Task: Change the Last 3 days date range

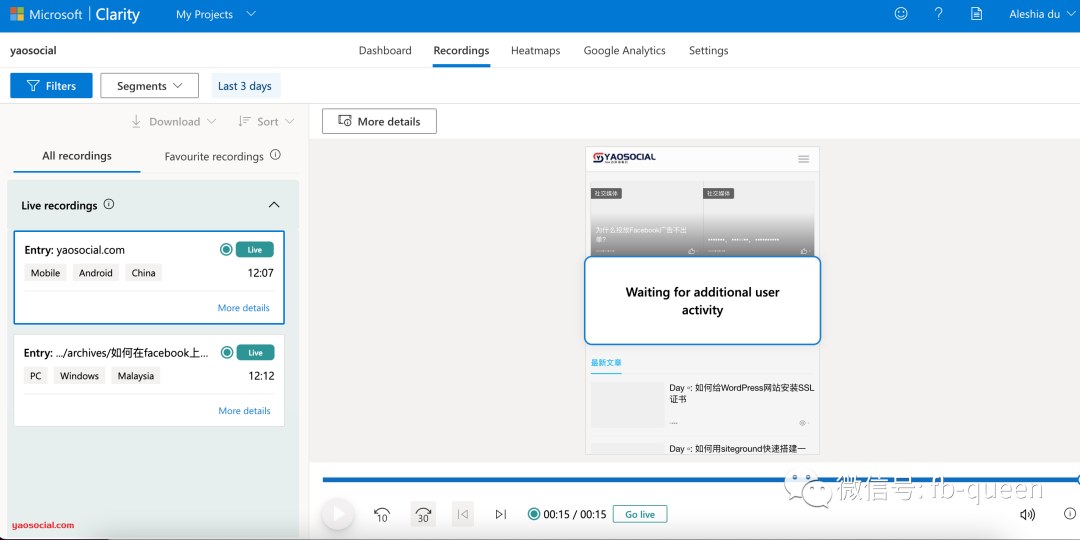Action: click(245, 86)
